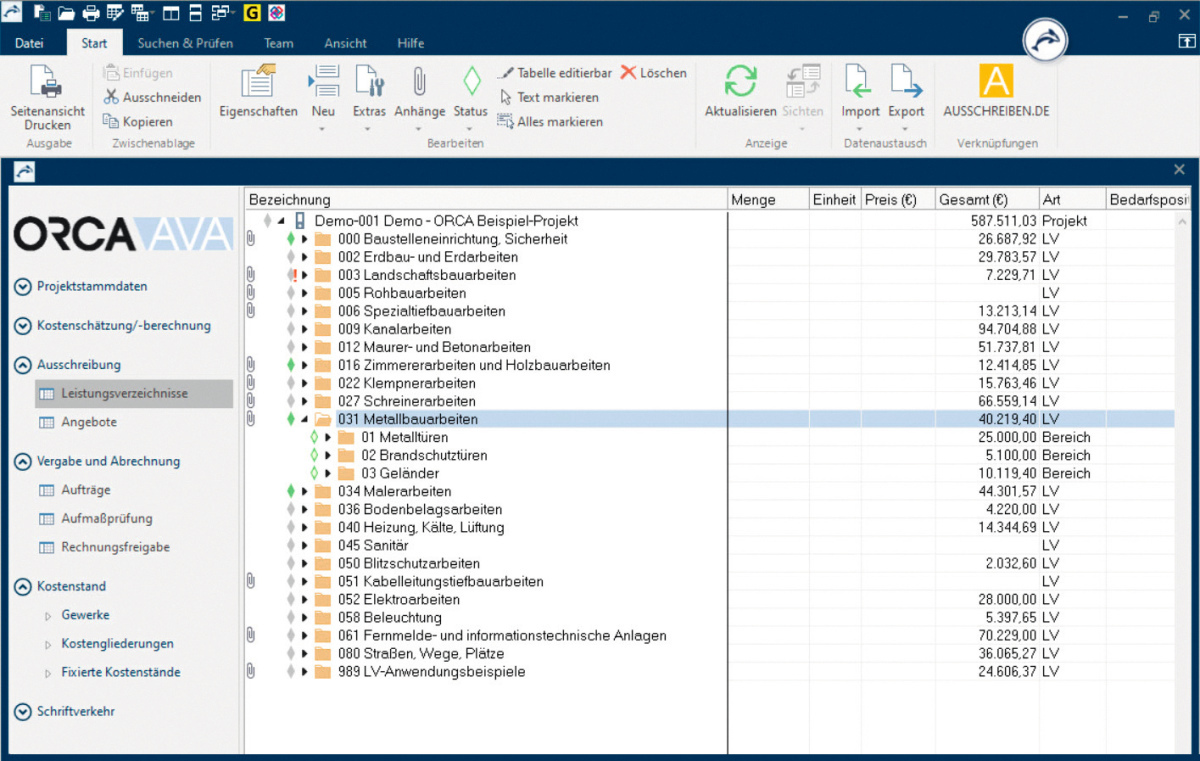The width and height of the screenshot is (1200, 761).
Task: Open the Ansicht ribbon tab
Action: coord(345,43)
